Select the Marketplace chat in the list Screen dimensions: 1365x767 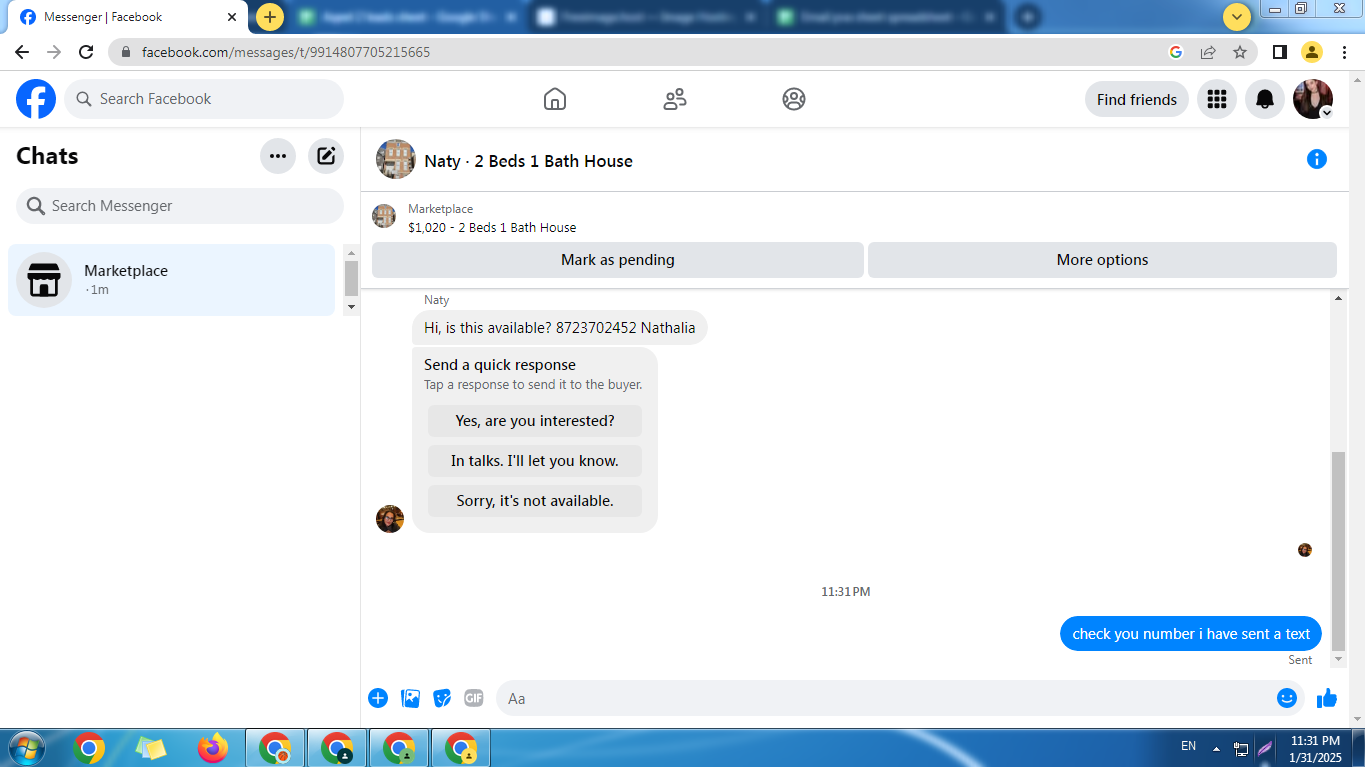point(171,280)
